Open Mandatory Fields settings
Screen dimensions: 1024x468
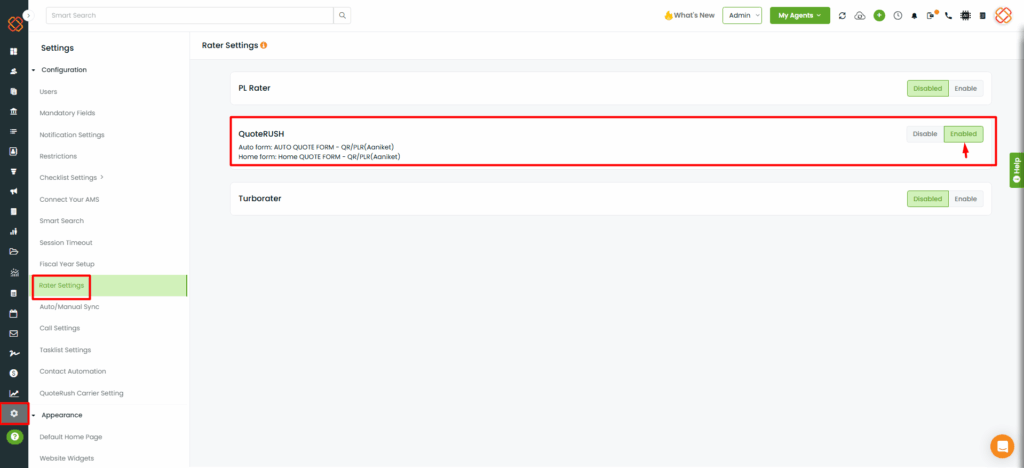[67, 113]
